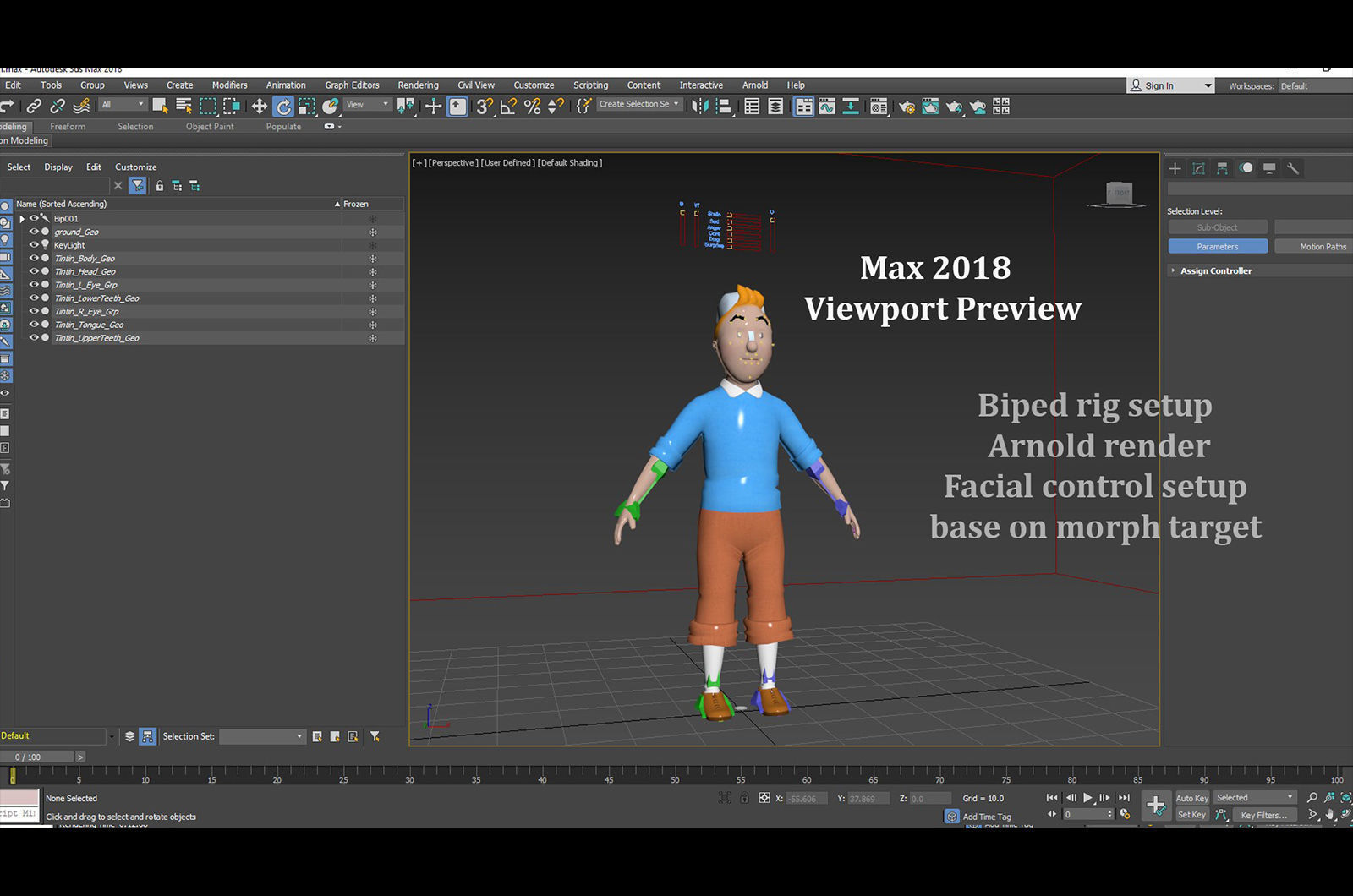This screenshot has height=896, width=1353.
Task: Click Add Time Tag in status bar
Action: point(987,817)
